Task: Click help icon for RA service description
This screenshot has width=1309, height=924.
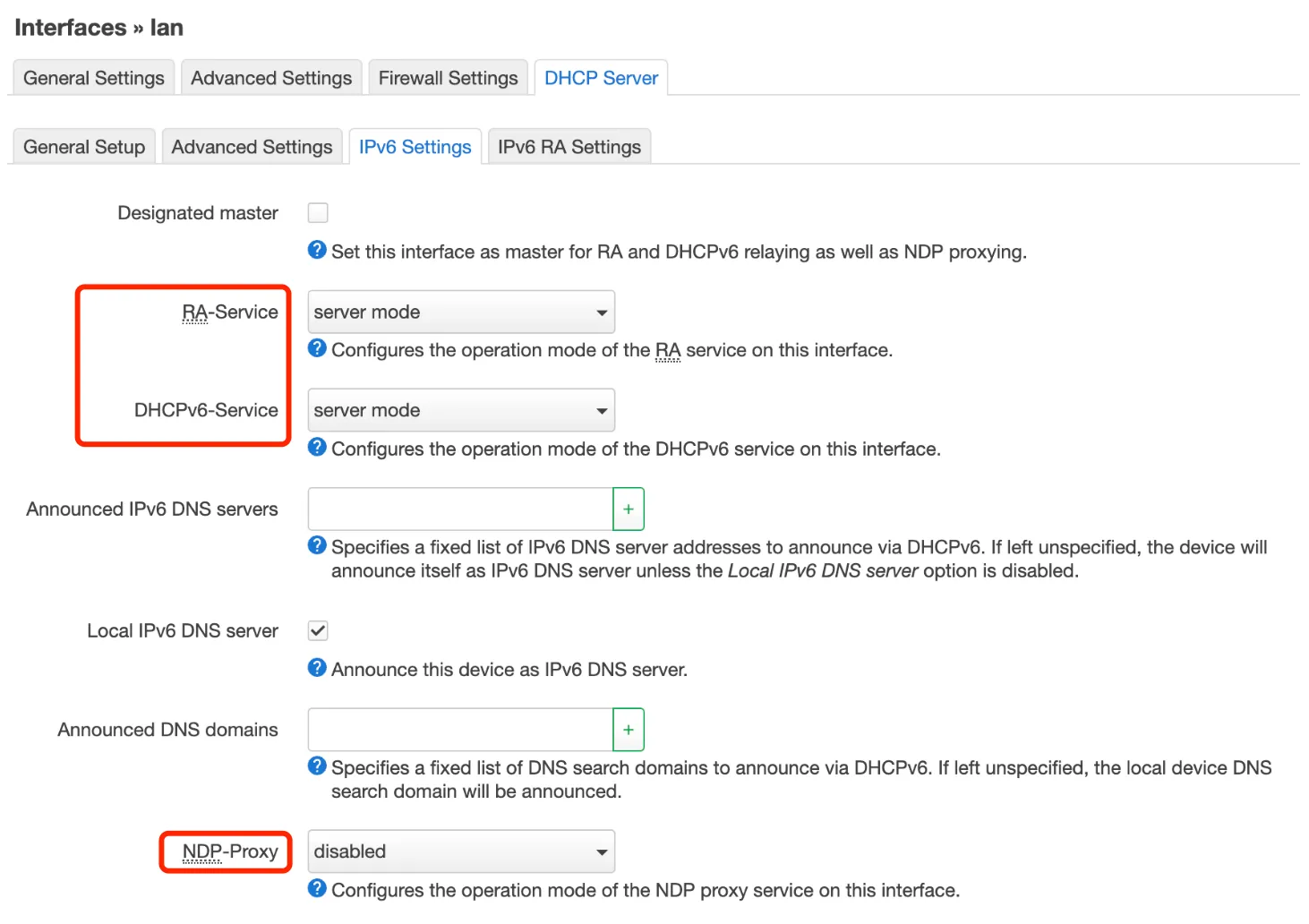Action: click(x=317, y=348)
